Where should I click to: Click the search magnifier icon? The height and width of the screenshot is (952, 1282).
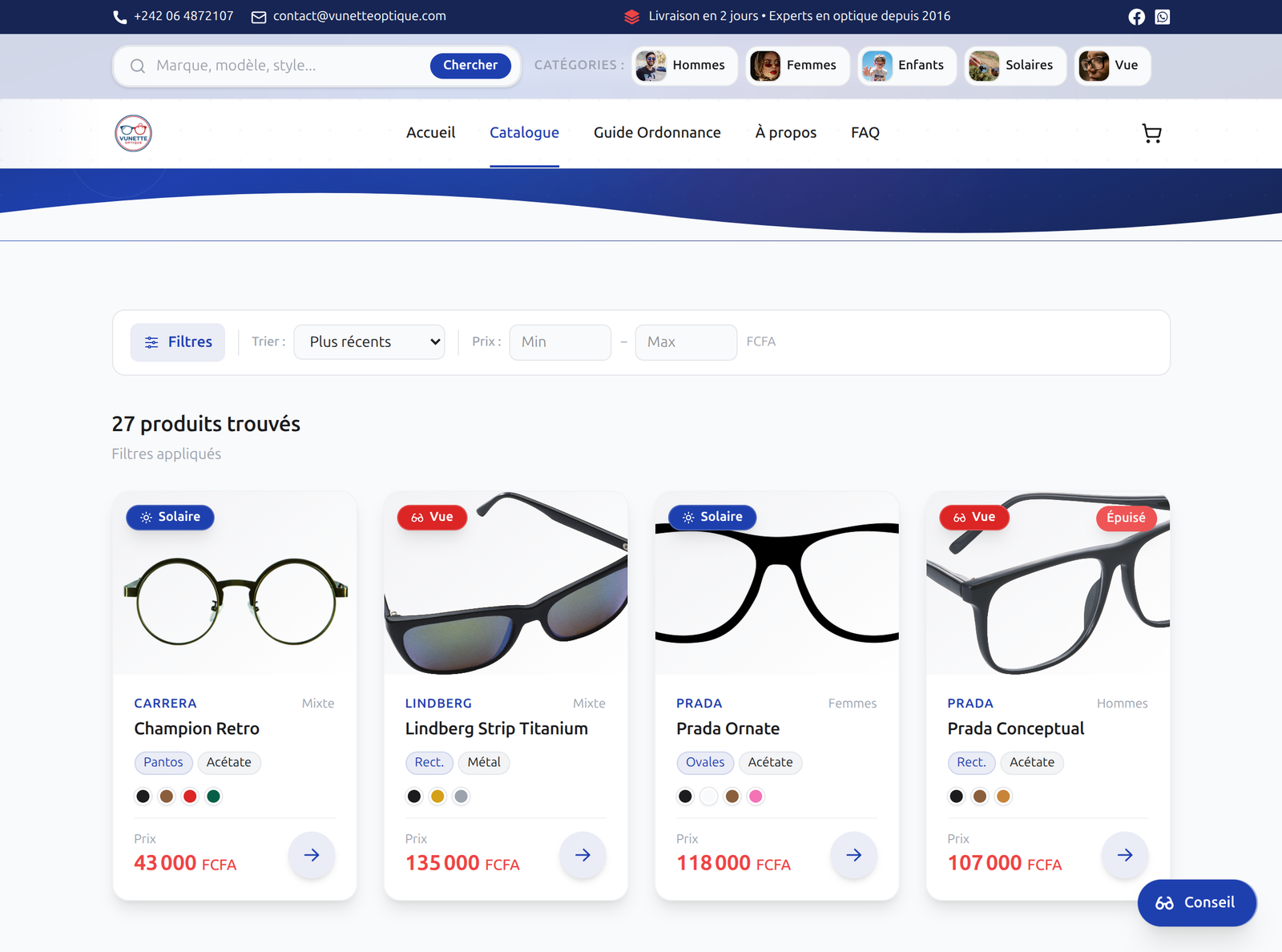[x=138, y=66]
